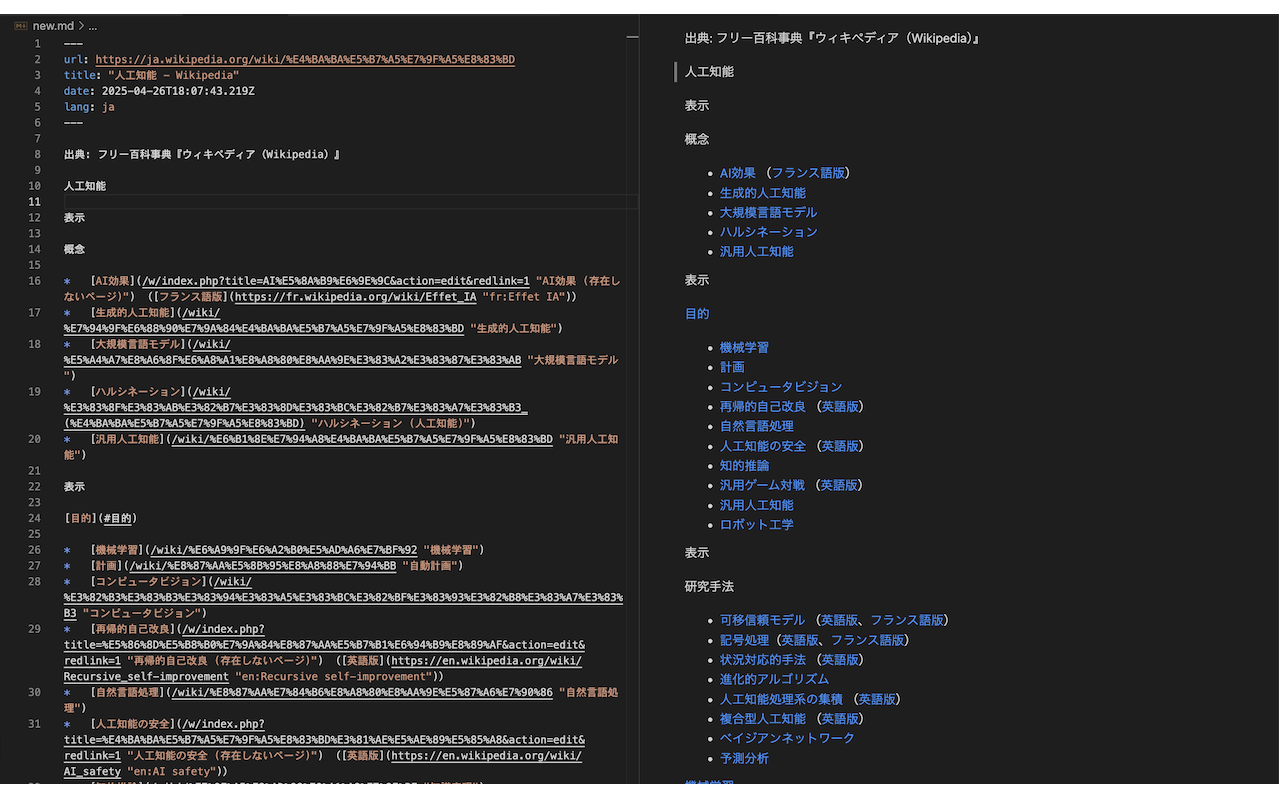Click line number 24 in editor gutter
Image resolution: width=1280 pixels, height=800 pixels.
click(35, 518)
